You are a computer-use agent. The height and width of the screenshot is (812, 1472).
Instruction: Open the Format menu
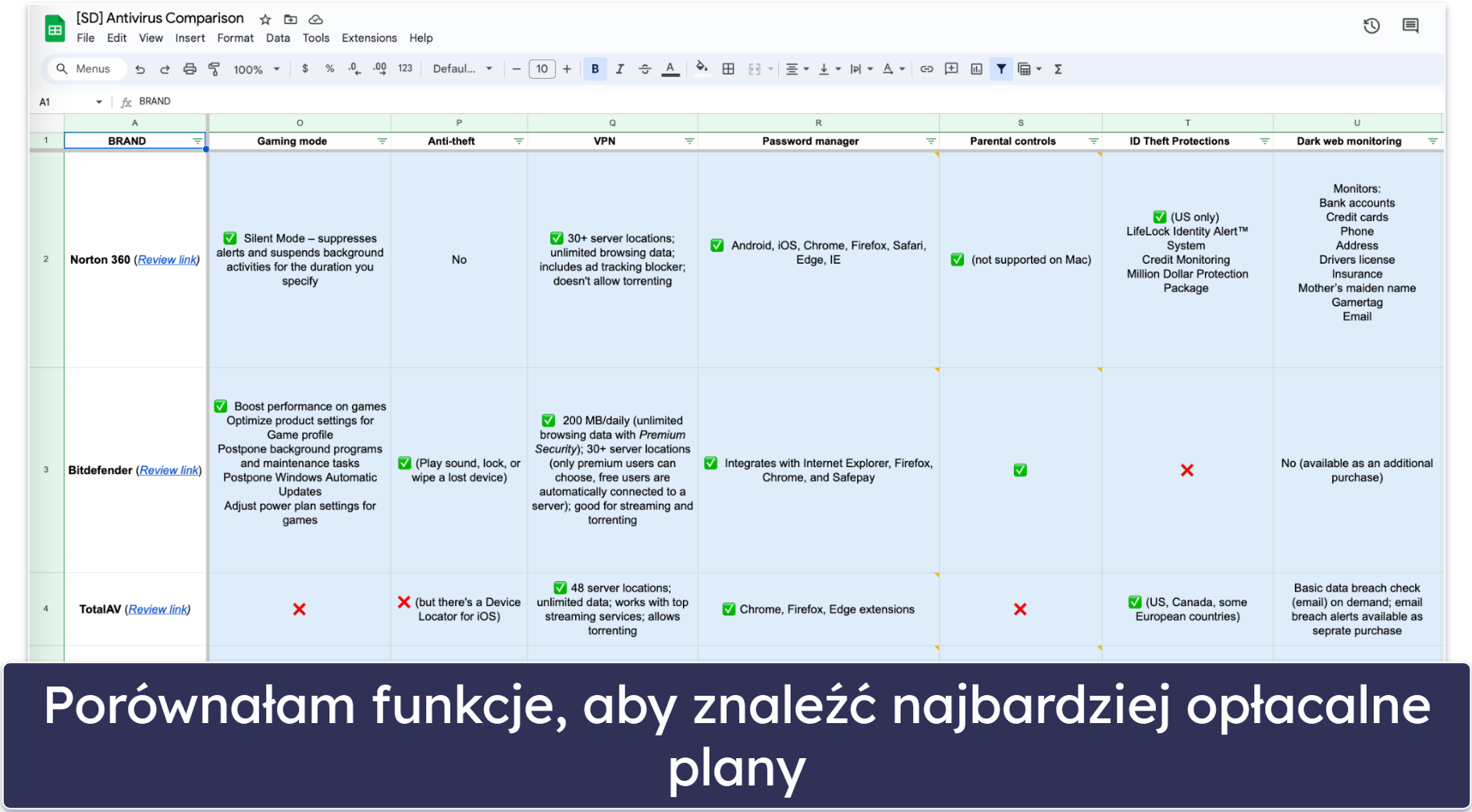(x=235, y=38)
